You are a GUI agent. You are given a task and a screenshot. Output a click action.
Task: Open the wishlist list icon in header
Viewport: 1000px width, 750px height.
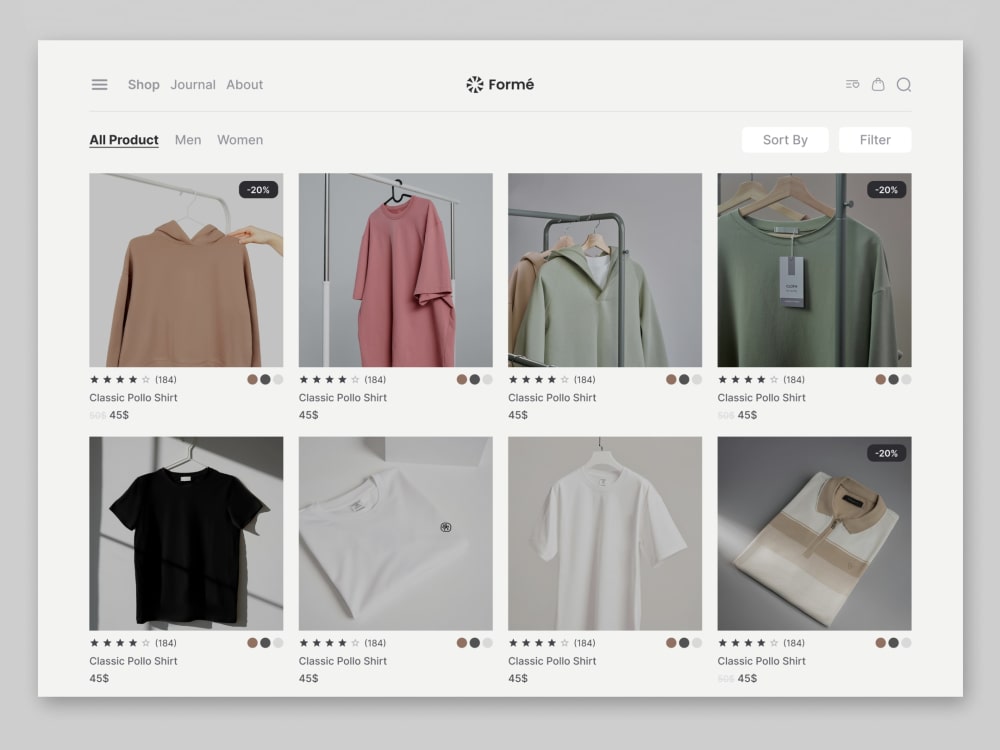852,84
